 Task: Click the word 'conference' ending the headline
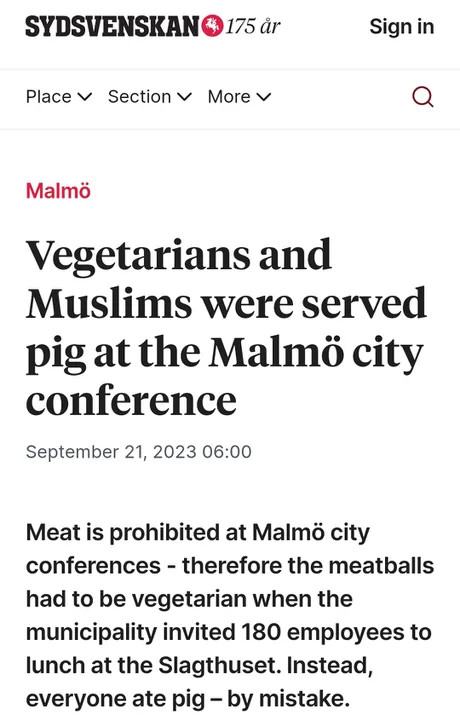click(131, 401)
